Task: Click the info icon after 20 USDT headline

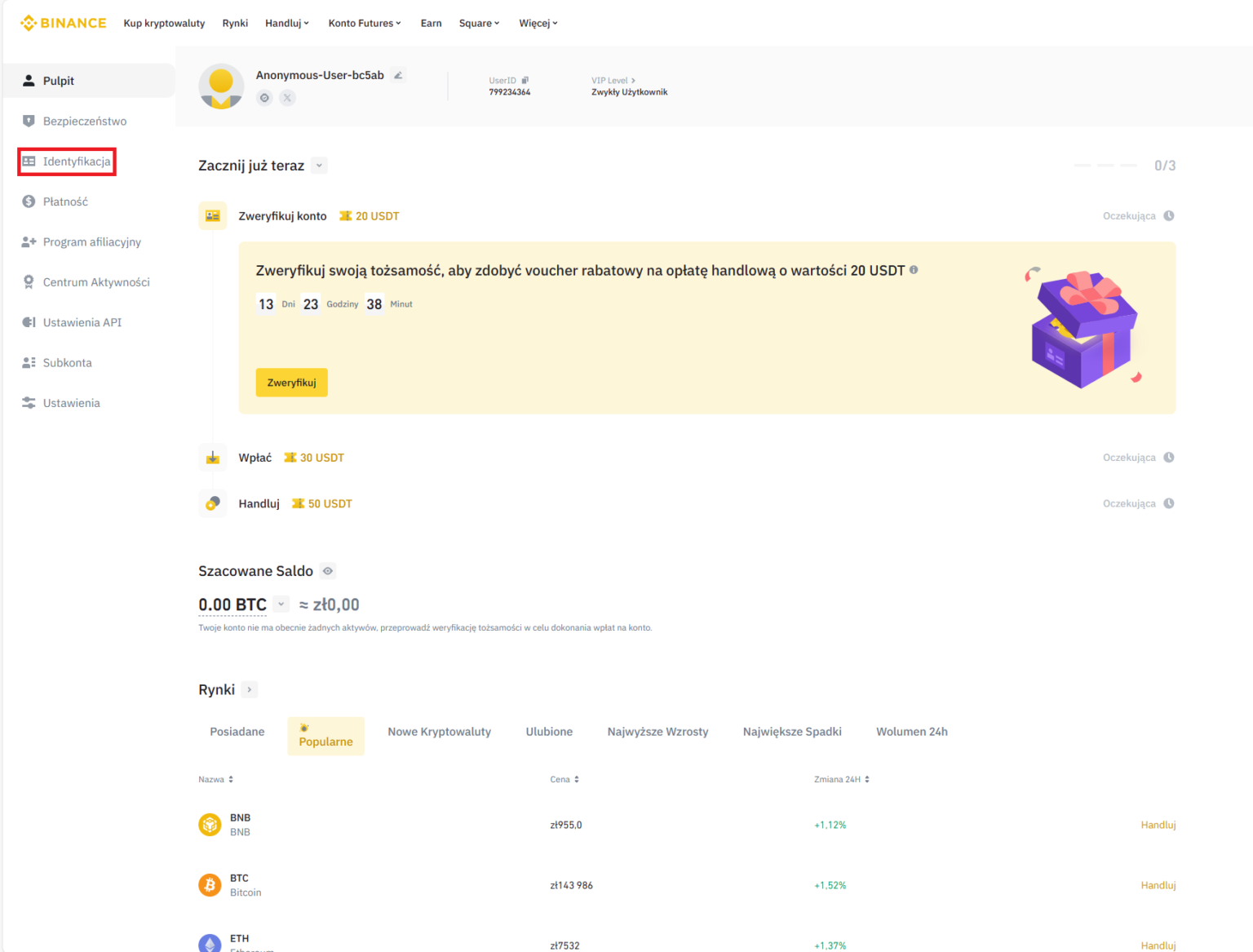Action: tap(914, 269)
